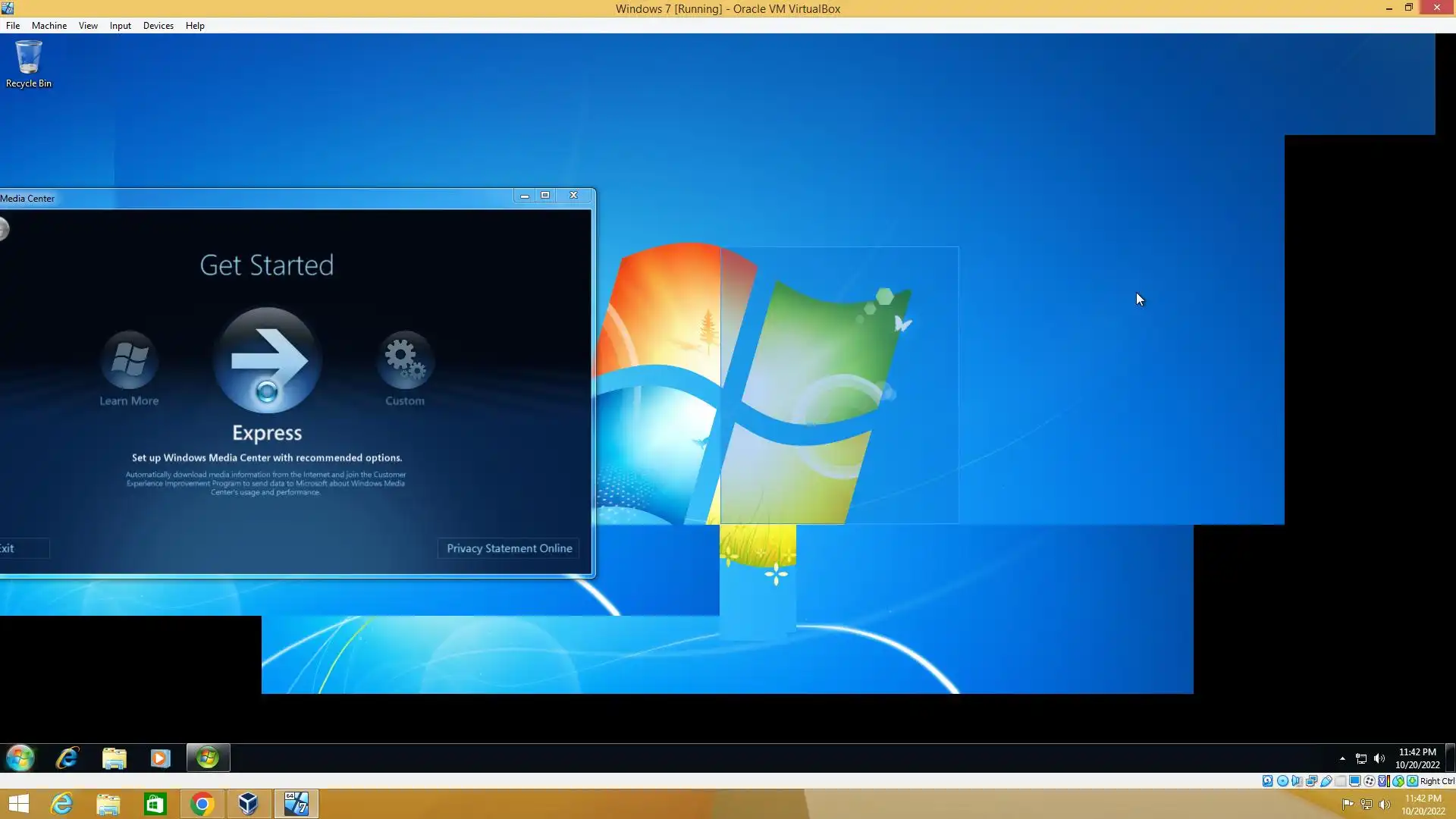Click the Express setup arrow button
The height and width of the screenshot is (819, 1456).
267,359
